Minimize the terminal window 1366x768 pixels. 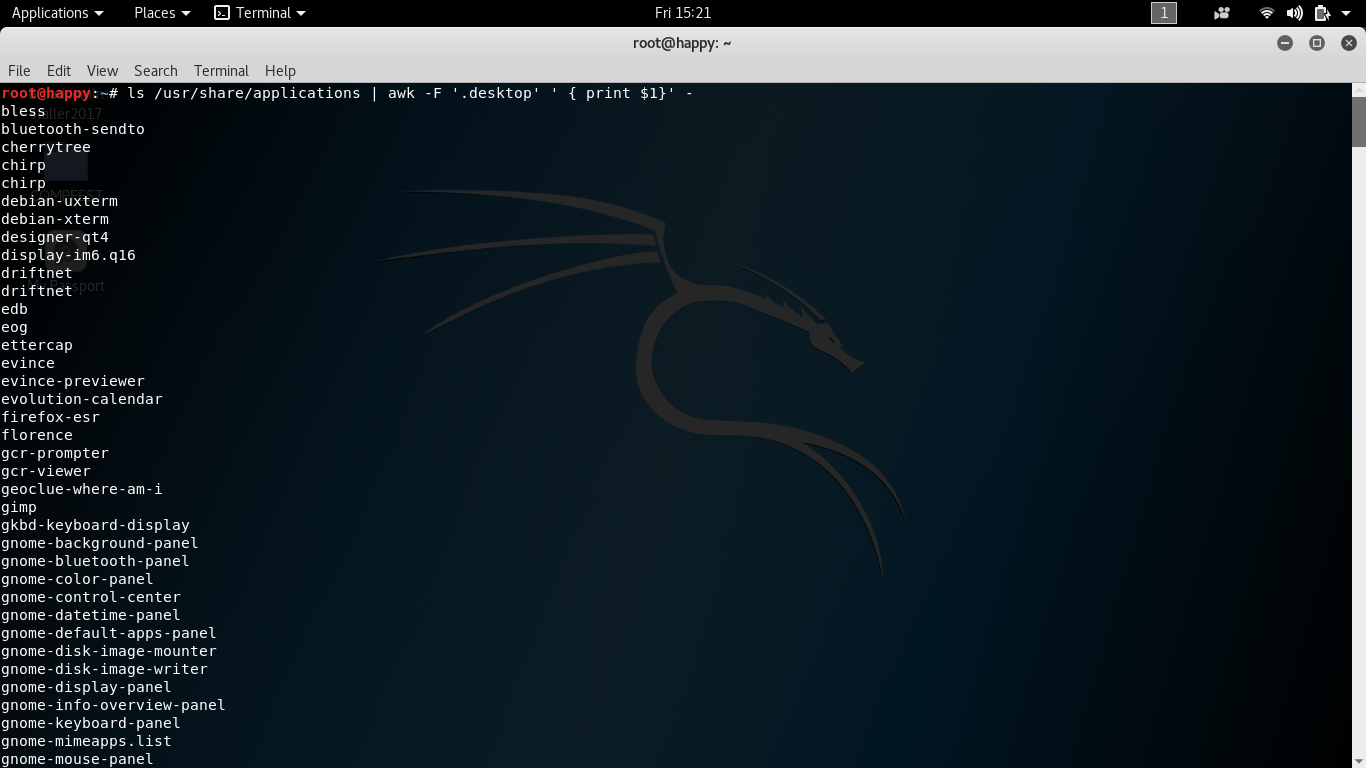tap(1285, 43)
